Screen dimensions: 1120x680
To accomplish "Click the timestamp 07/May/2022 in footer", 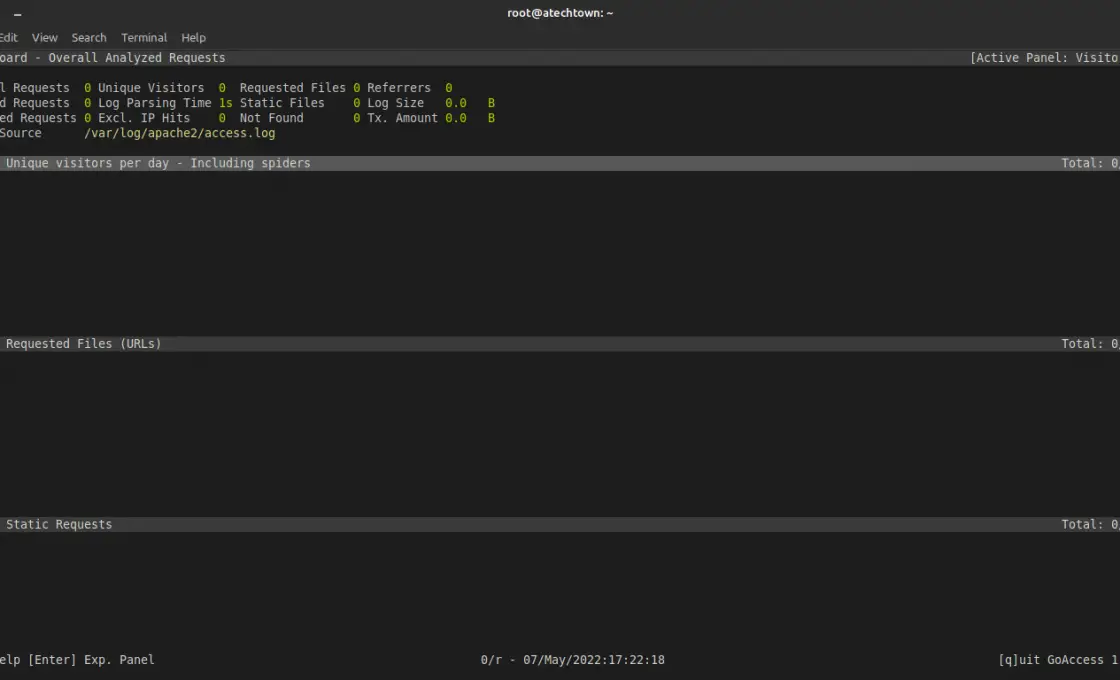I will coord(593,660).
